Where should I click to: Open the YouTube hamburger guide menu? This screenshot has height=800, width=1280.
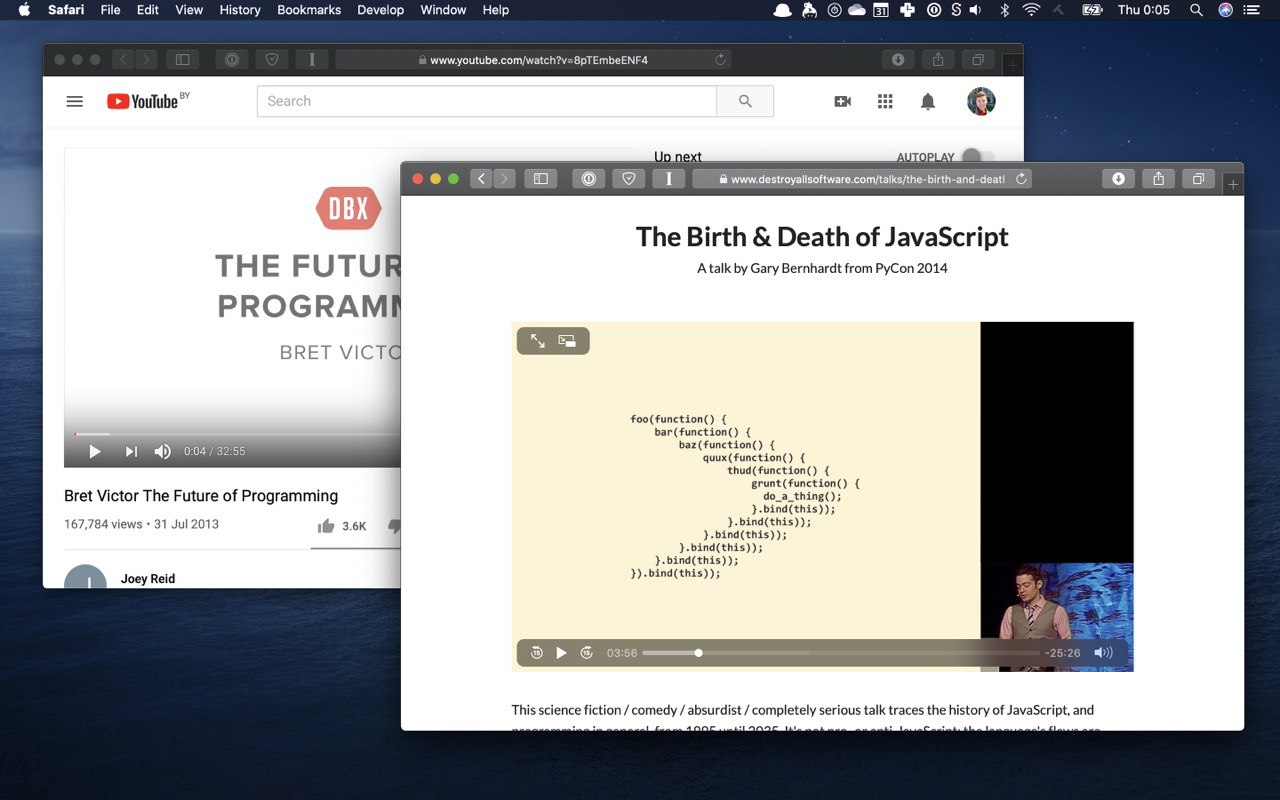(x=74, y=101)
